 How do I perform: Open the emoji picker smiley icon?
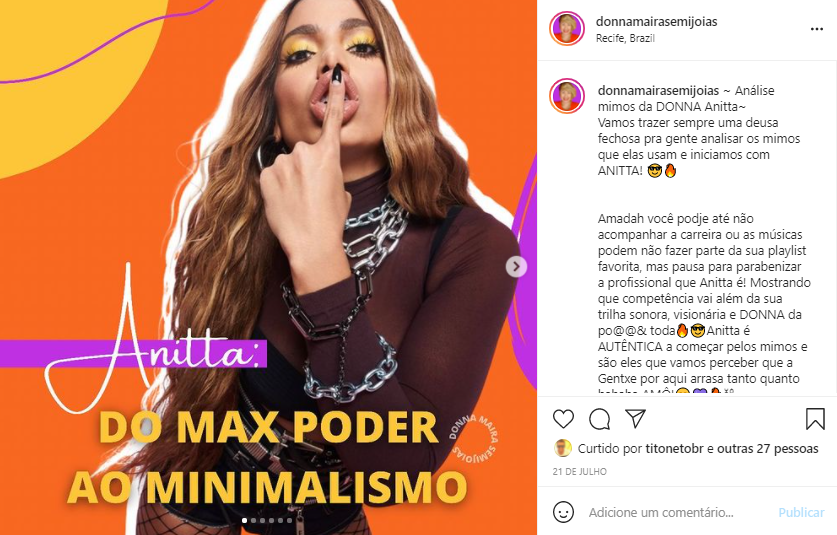point(563,512)
